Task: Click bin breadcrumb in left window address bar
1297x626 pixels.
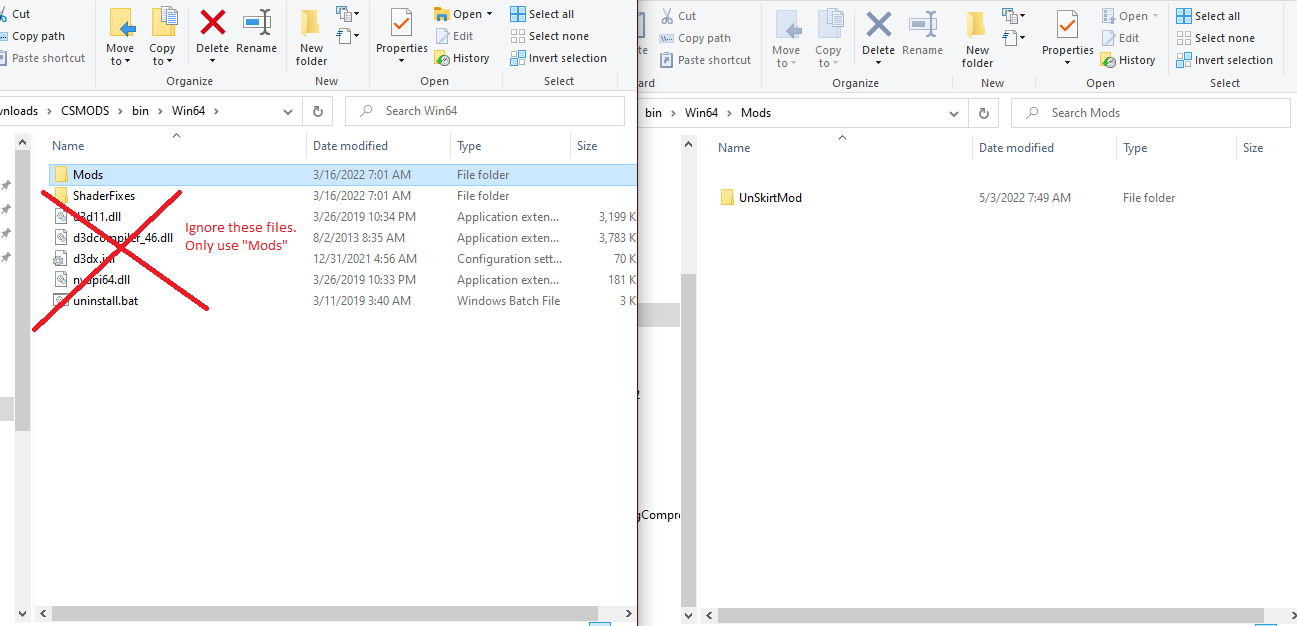Action: pos(140,111)
